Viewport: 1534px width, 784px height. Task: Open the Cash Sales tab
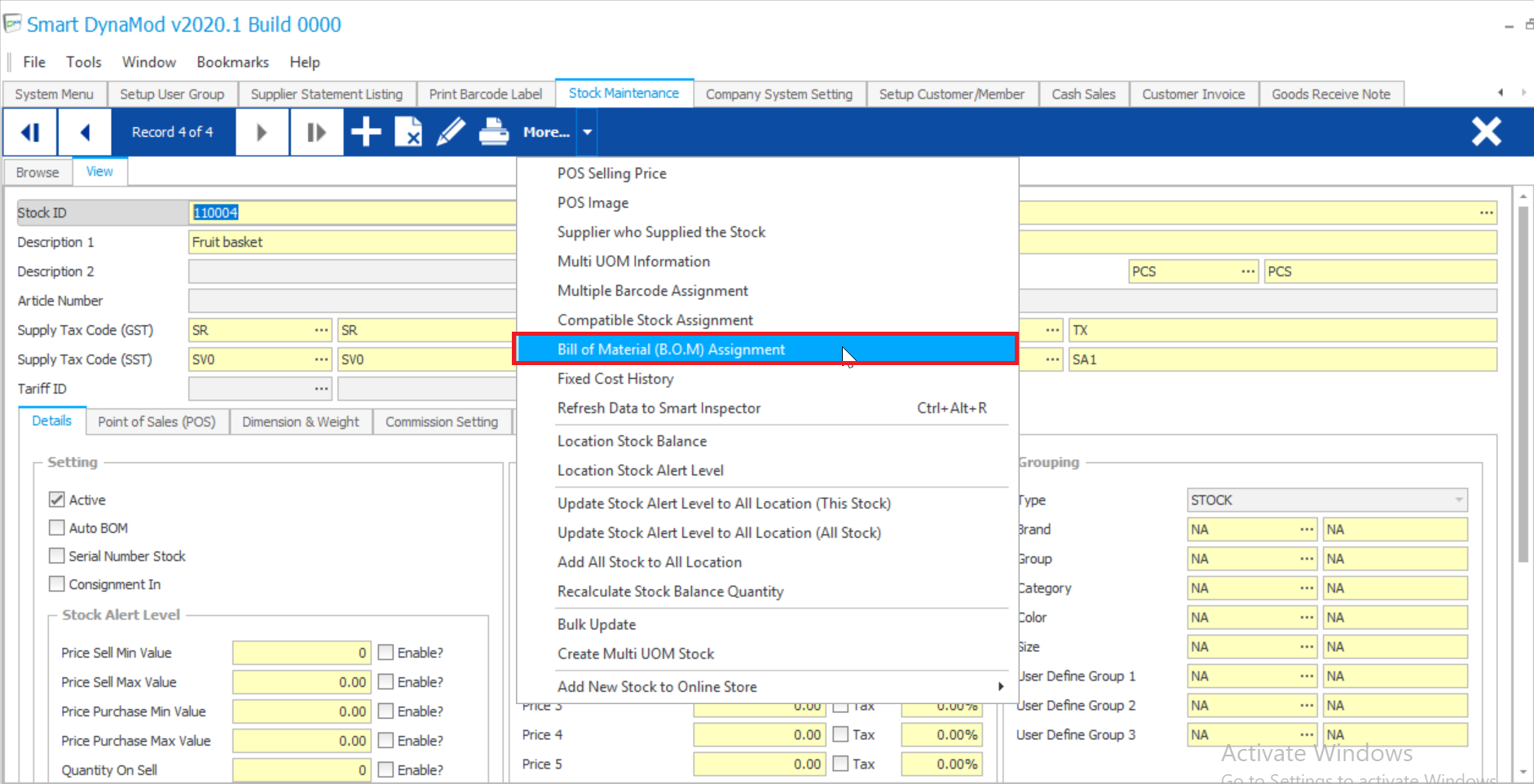click(1083, 95)
